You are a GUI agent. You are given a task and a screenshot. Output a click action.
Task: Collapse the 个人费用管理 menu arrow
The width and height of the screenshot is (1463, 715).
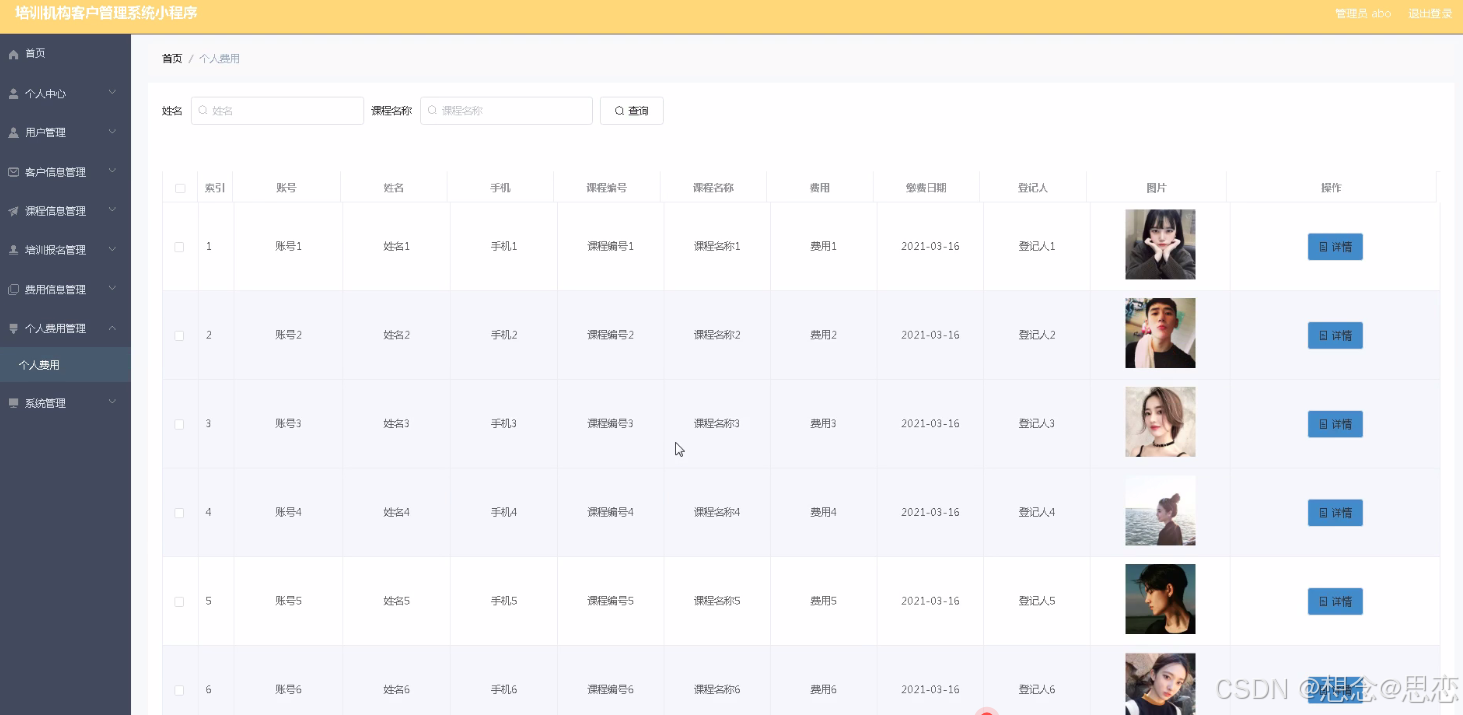click(112, 328)
